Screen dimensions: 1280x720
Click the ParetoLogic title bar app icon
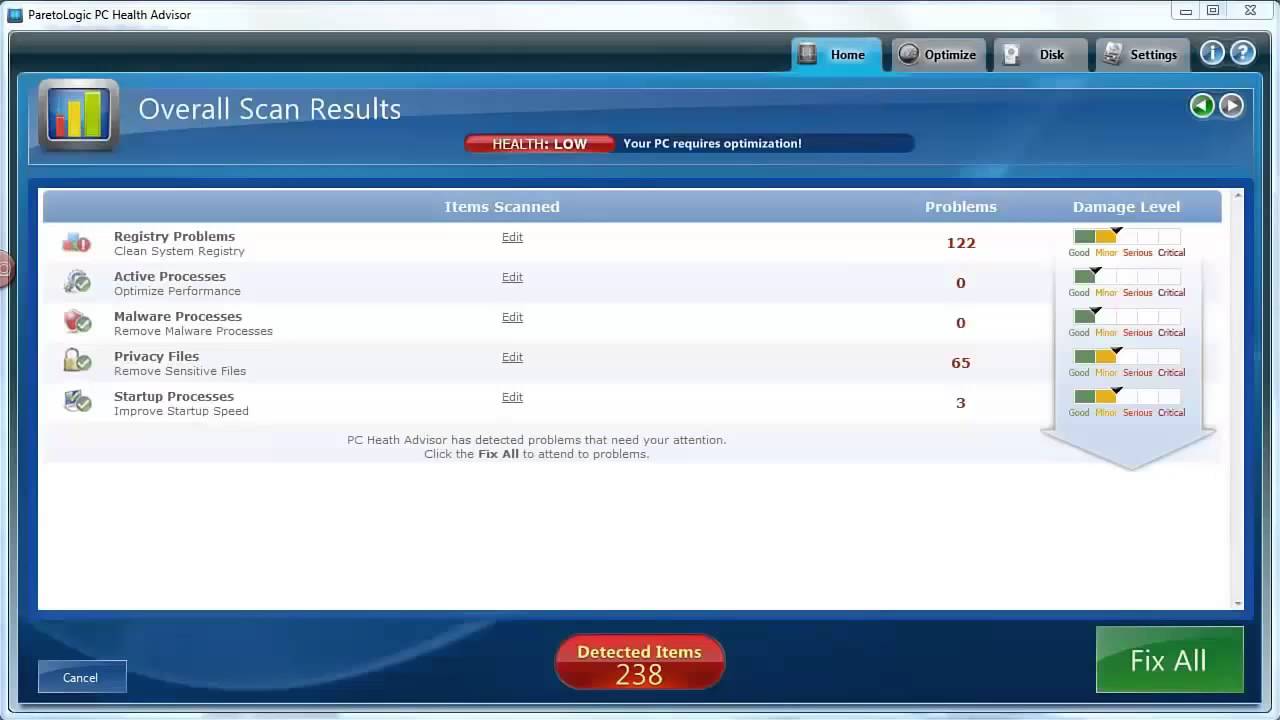coord(15,15)
